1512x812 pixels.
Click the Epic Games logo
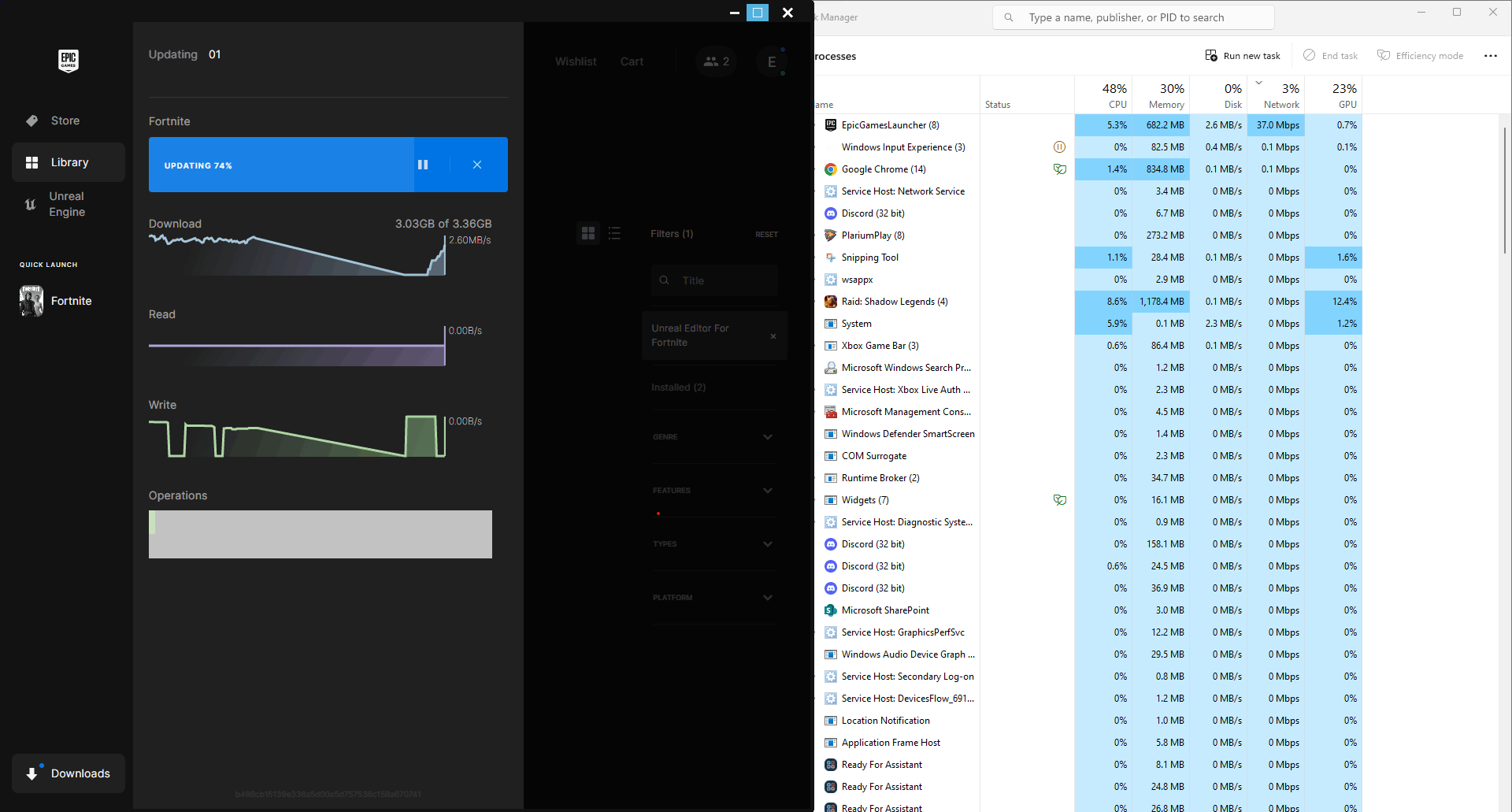pos(69,61)
